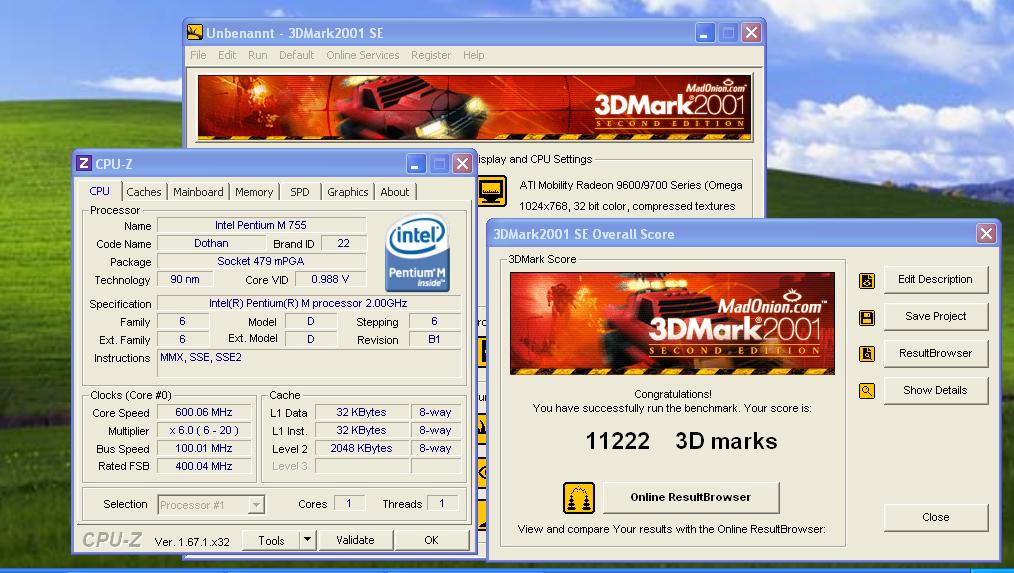1014x573 pixels.
Task: Click the processor Name field value
Action: click(261, 225)
